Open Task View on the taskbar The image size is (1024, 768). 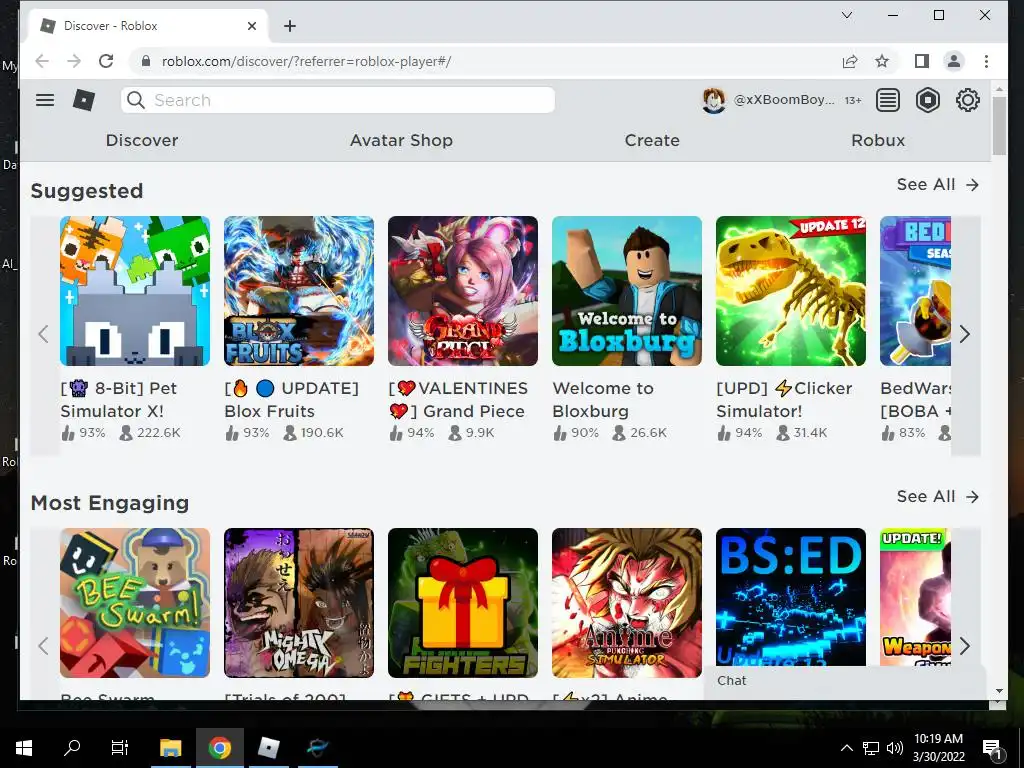pyautogui.click(x=120, y=748)
